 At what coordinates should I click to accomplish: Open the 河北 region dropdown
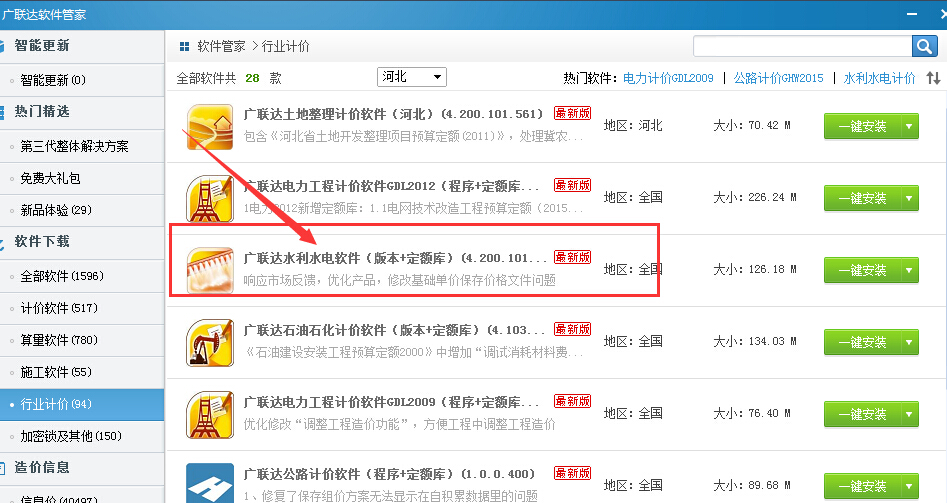[412, 77]
